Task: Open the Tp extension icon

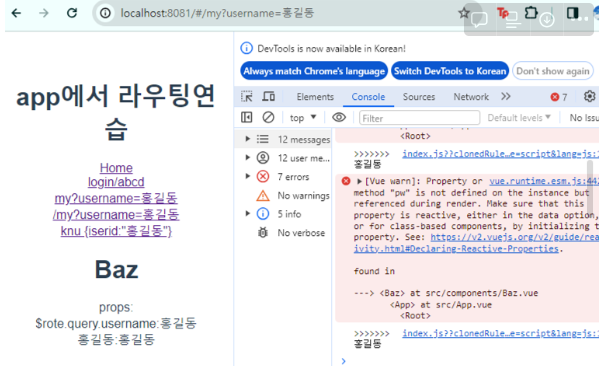Action: tap(503, 13)
